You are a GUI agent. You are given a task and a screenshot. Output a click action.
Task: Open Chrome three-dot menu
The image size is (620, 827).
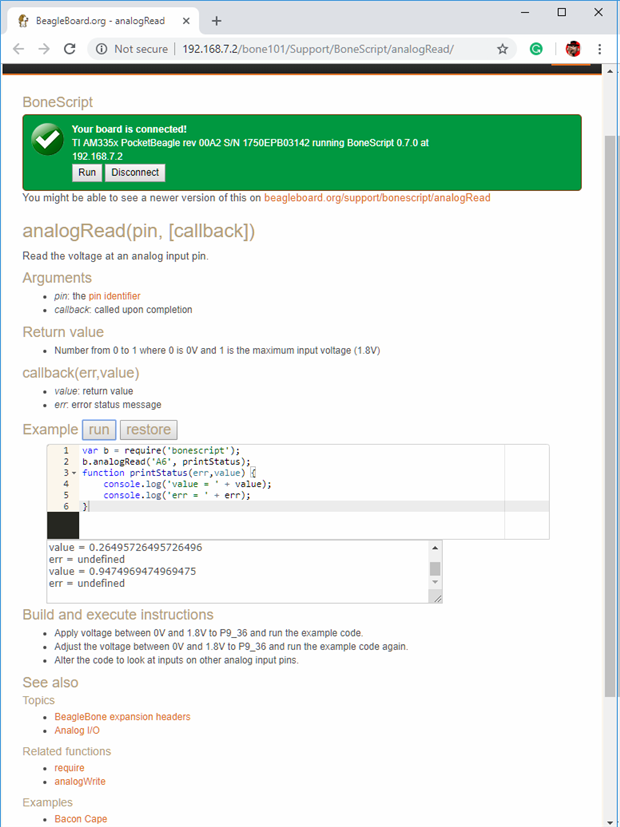pos(599,49)
